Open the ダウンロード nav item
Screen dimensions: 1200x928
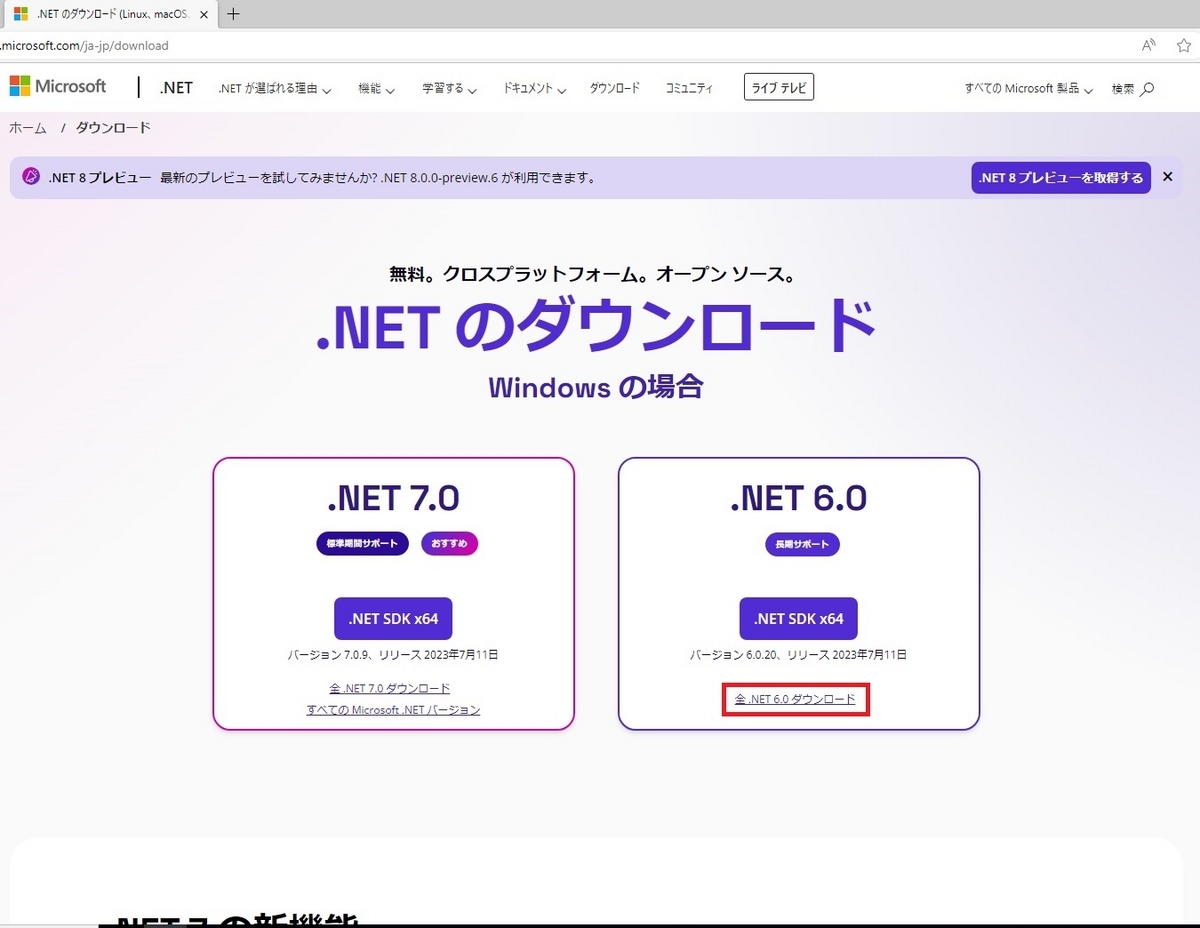[x=614, y=89]
